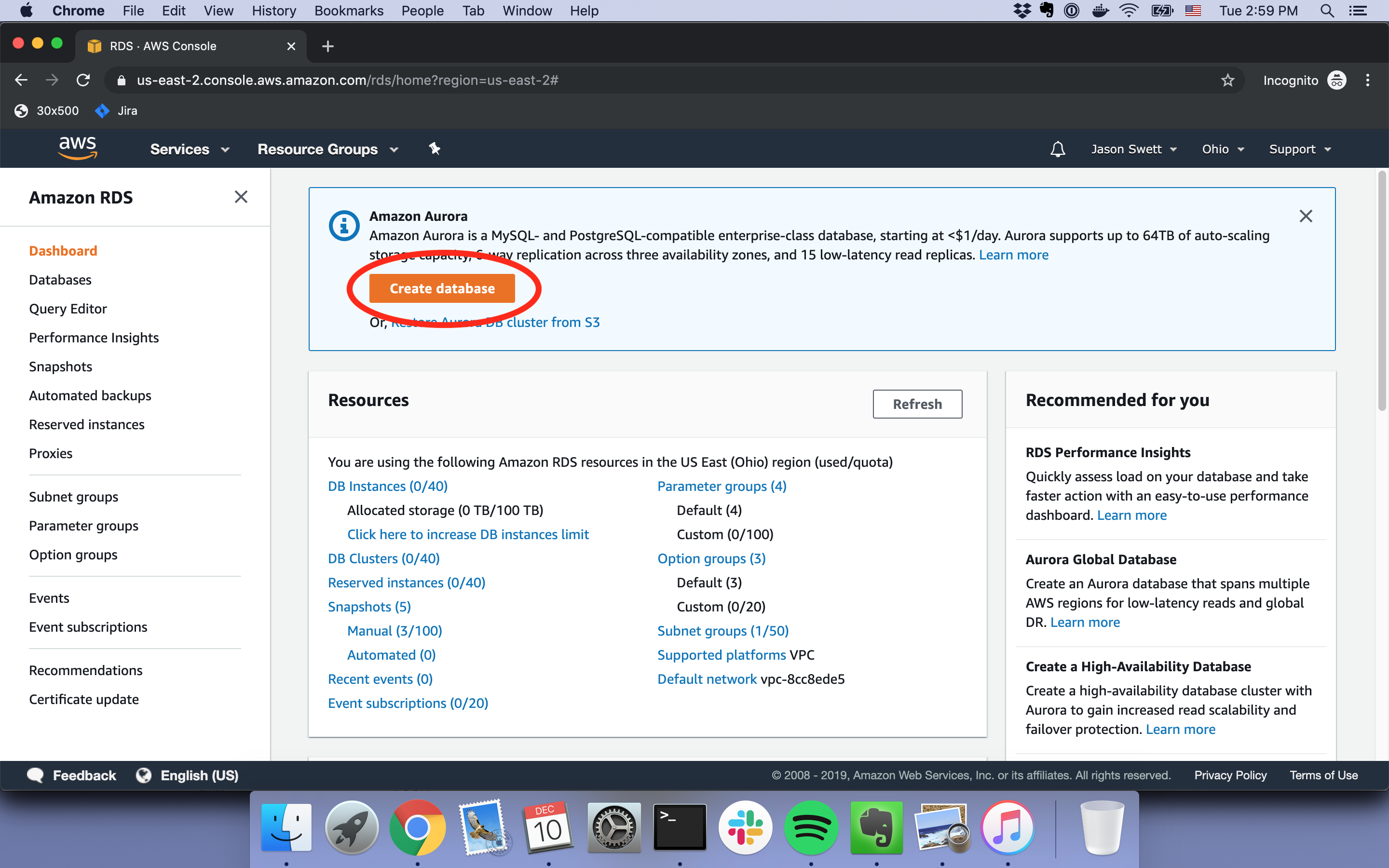Open Terms of Use footer link
Viewport: 1389px width, 868px height.
(1323, 775)
